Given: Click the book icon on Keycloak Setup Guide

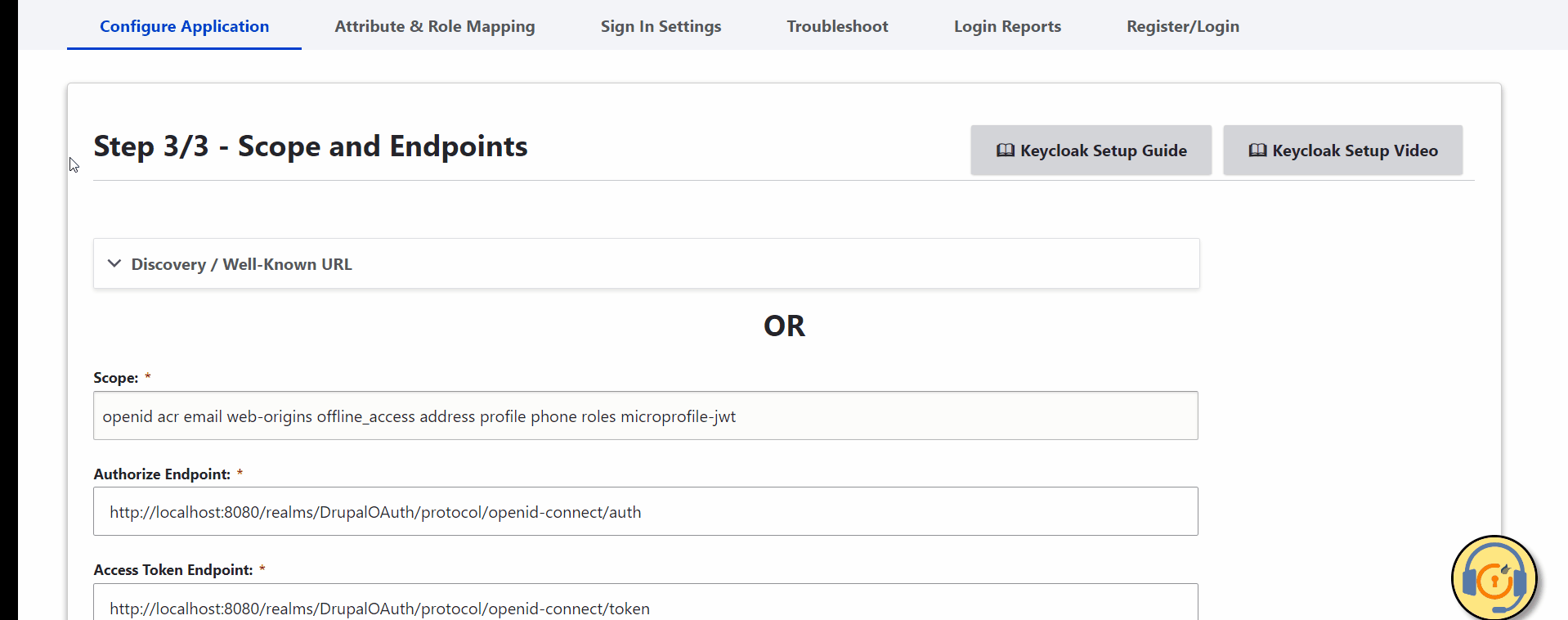Looking at the screenshot, I should [1005, 151].
